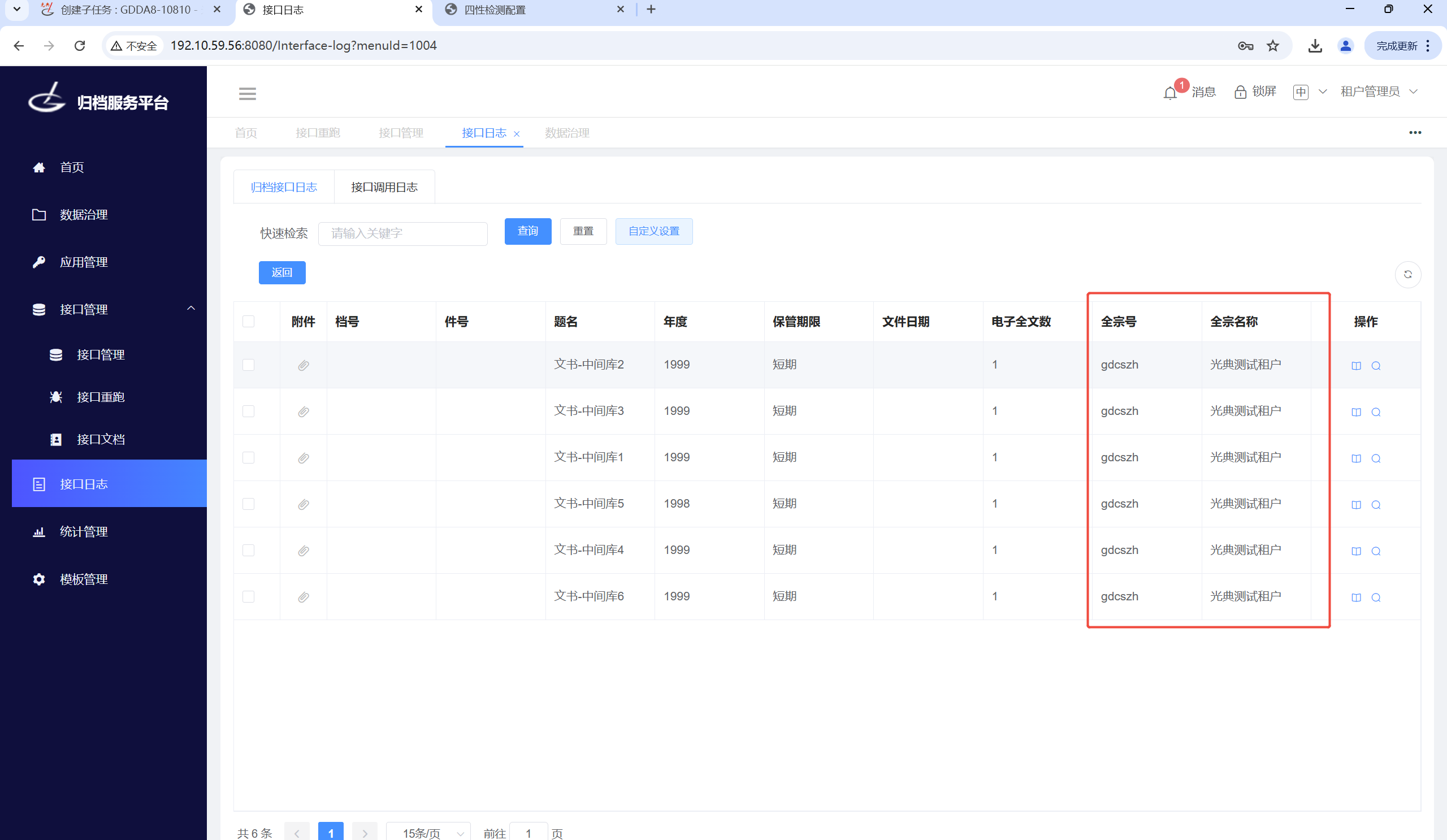Switch to 归档接口日志 tab
The width and height of the screenshot is (1447, 840).
[284, 187]
